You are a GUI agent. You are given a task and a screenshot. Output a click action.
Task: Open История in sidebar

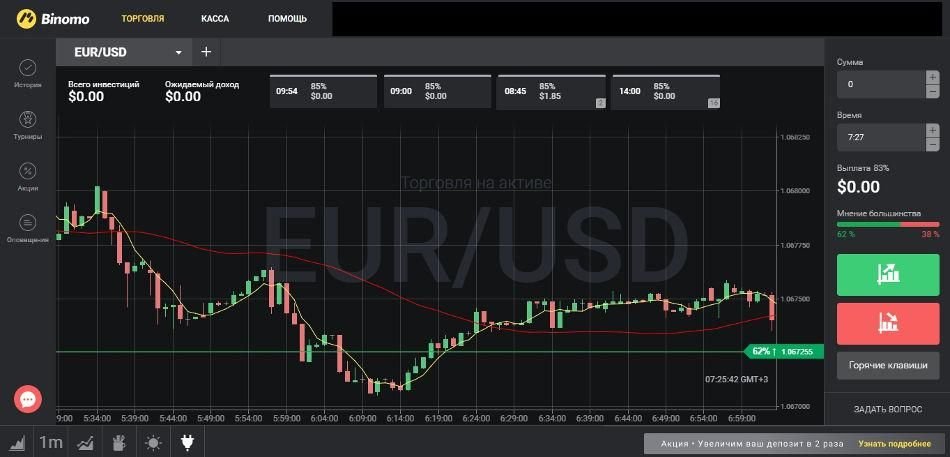[x=28, y=74]
